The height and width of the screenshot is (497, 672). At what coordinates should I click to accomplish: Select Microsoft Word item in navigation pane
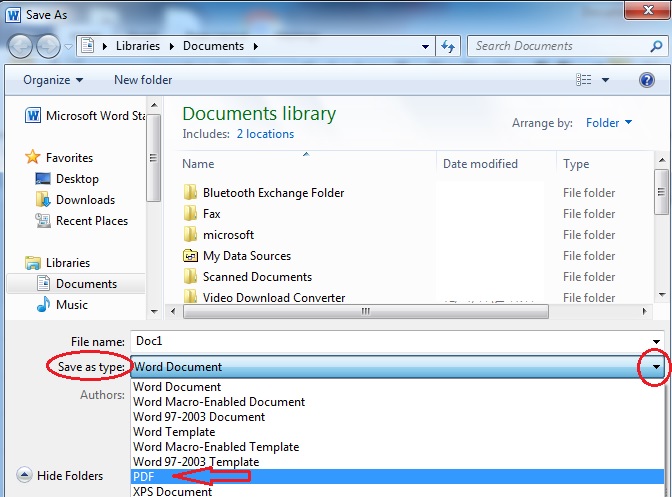tap(86, 116)
